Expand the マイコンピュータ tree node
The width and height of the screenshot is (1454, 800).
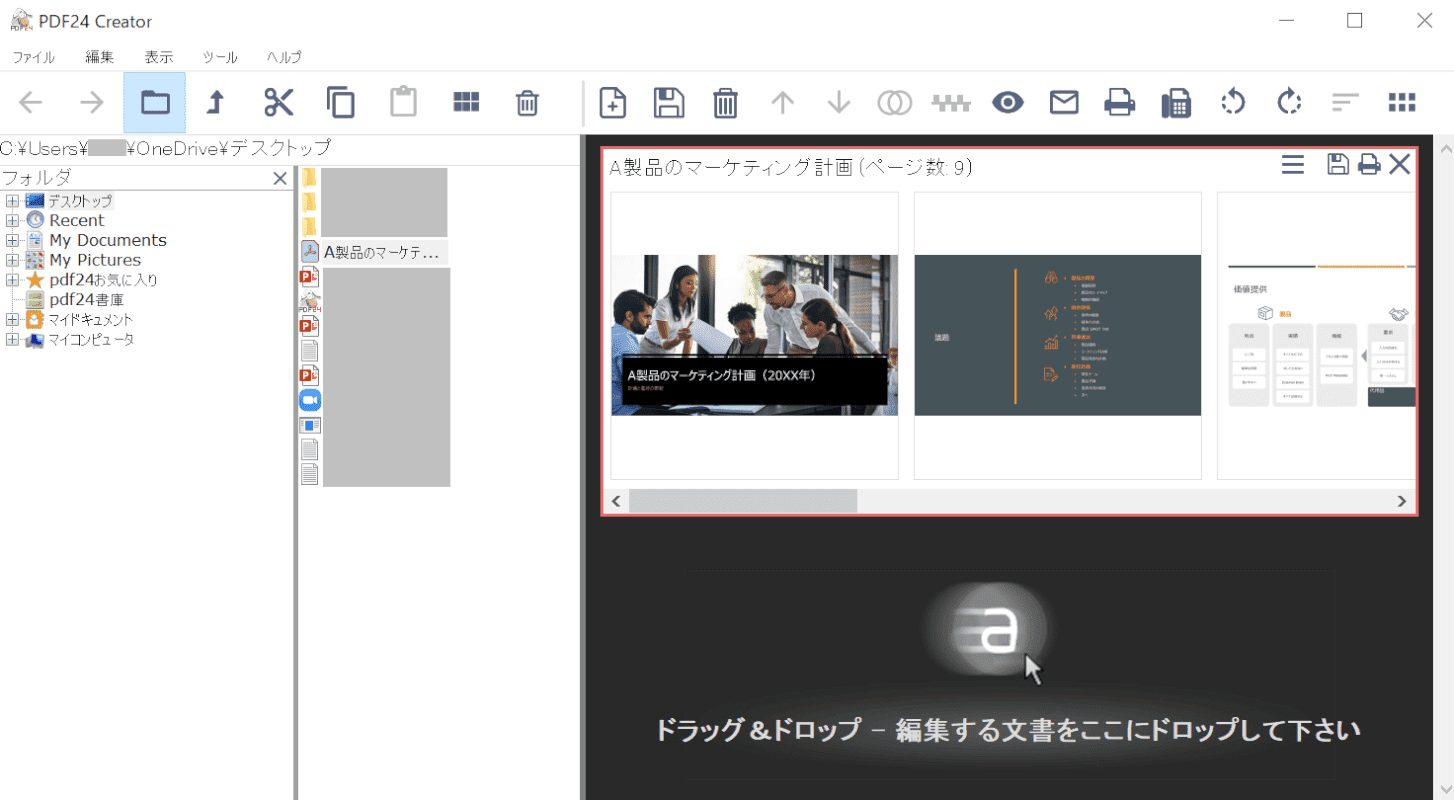(x=12, y=340)
